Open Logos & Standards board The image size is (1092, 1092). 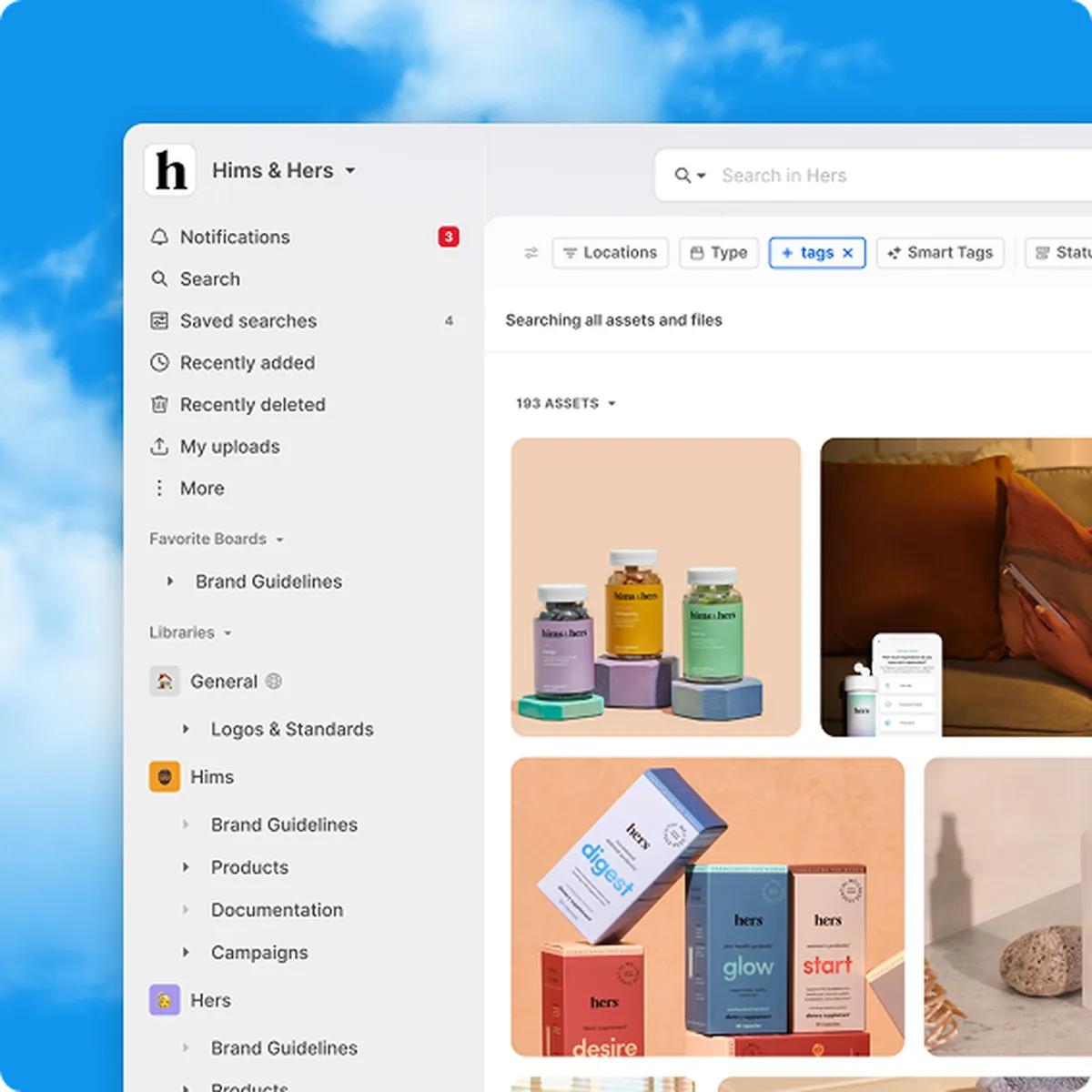tap(292, 729)
